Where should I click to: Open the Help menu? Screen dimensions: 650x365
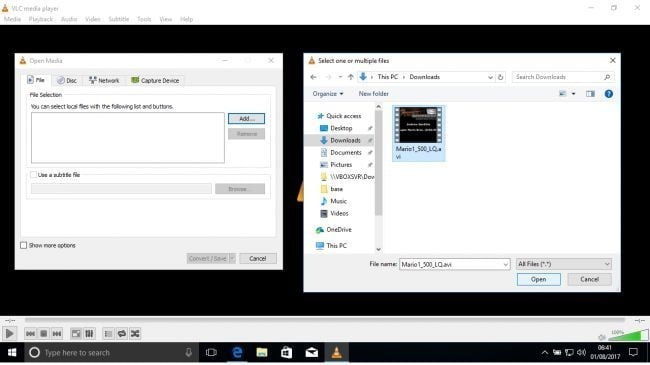186,19
